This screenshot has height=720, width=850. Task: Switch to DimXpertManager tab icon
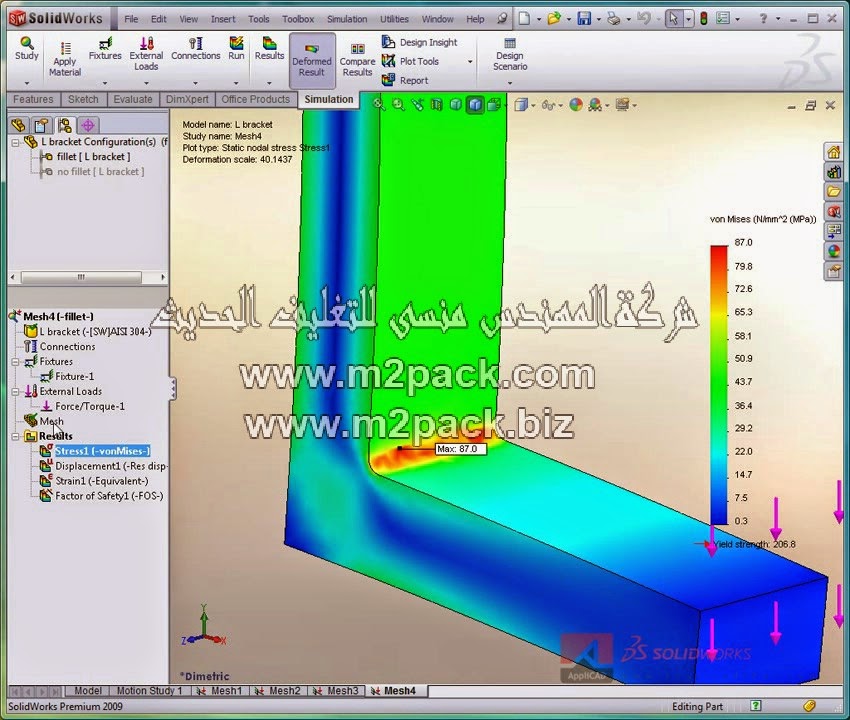click(88, 125)
